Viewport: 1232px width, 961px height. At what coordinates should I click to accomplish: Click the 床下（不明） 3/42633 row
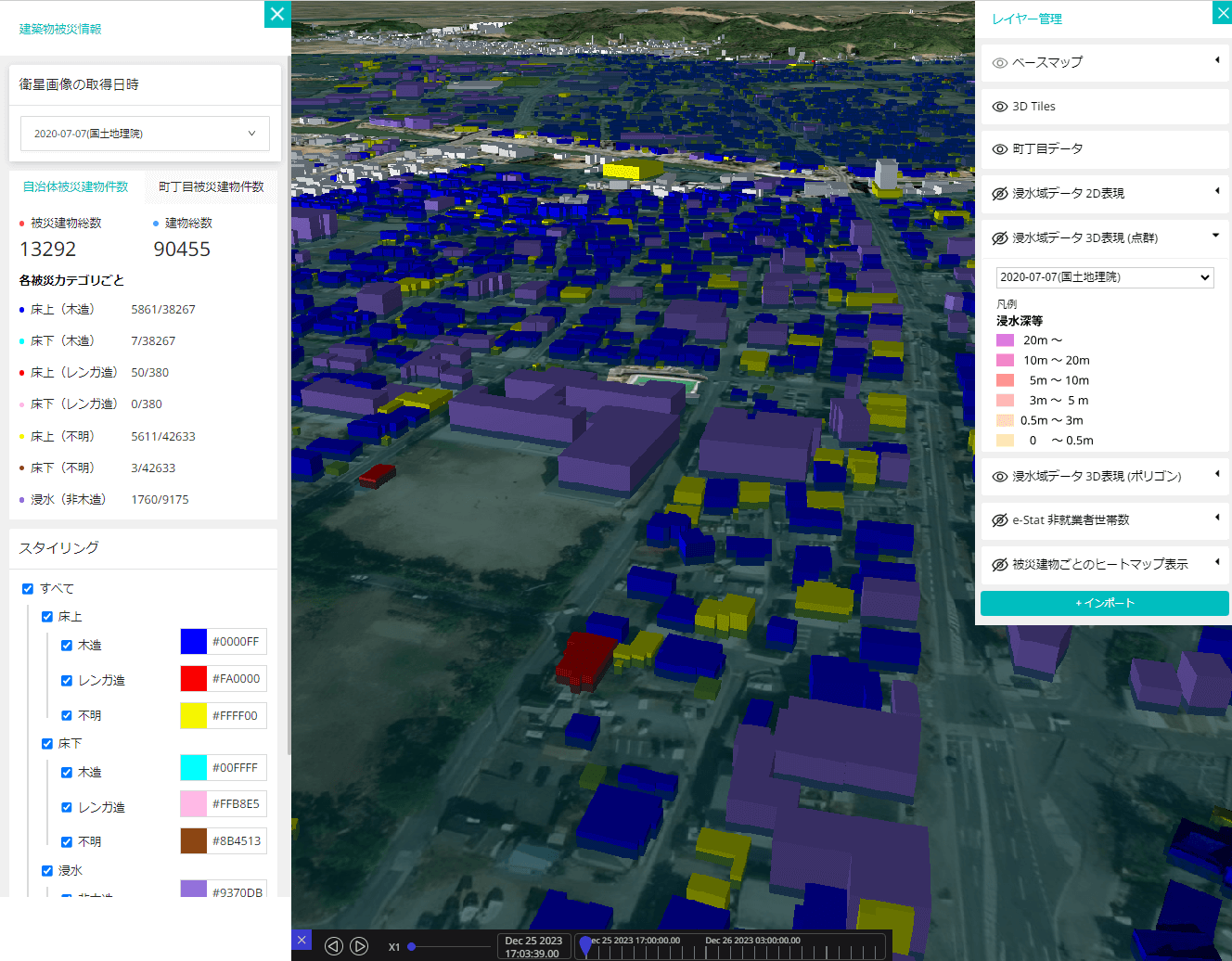coord(97,468)
